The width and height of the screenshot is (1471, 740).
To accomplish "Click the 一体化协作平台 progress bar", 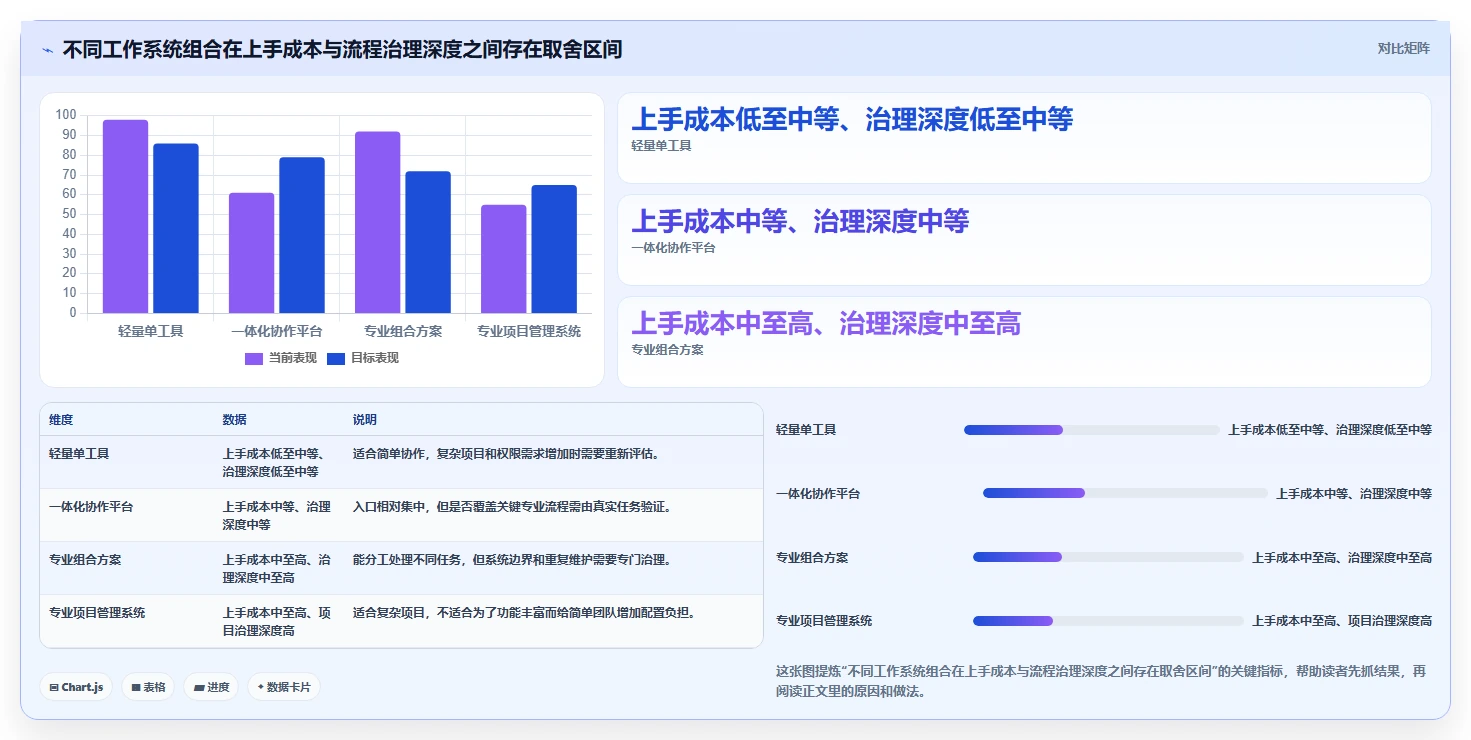I will point(1125,493).
